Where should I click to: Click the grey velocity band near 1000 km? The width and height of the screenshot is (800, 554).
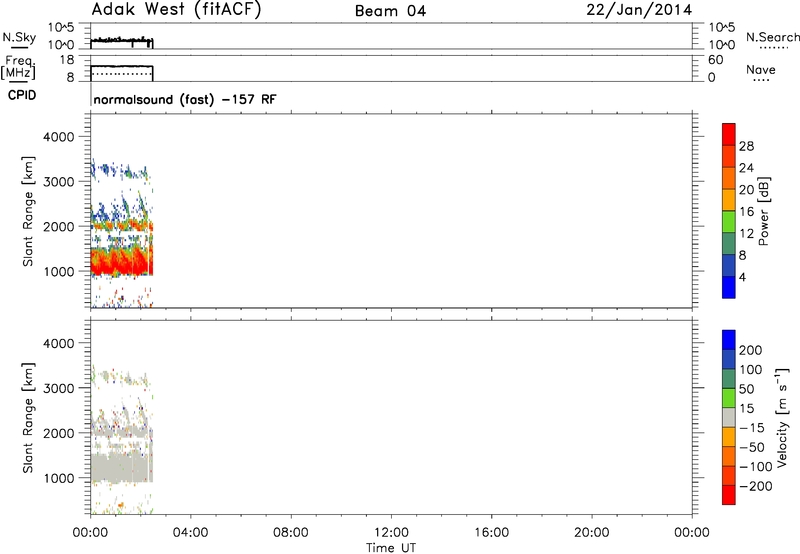pyautogui.click(x=121, y=468)
